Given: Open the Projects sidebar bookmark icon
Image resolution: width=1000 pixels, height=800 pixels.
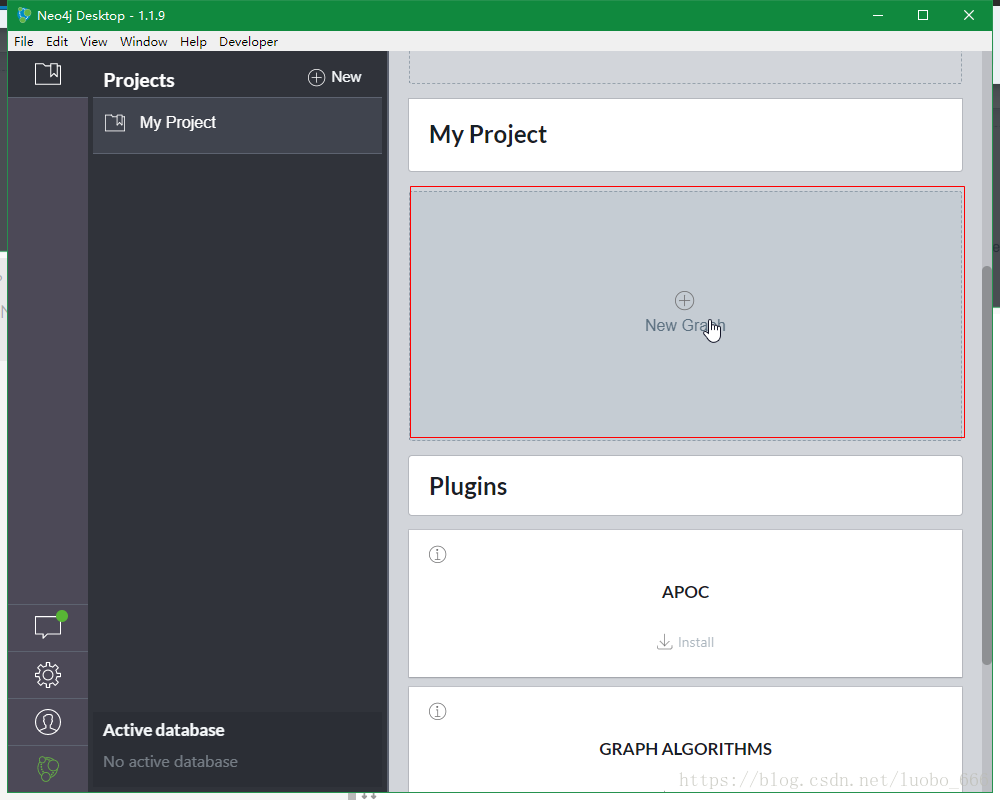Looking at the screenshot, I should point(48,74).
